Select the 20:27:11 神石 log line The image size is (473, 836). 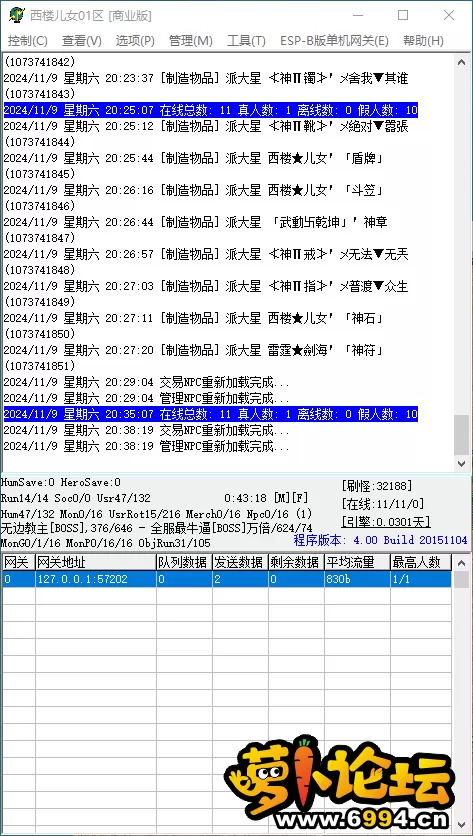click(x=194, y=318)
